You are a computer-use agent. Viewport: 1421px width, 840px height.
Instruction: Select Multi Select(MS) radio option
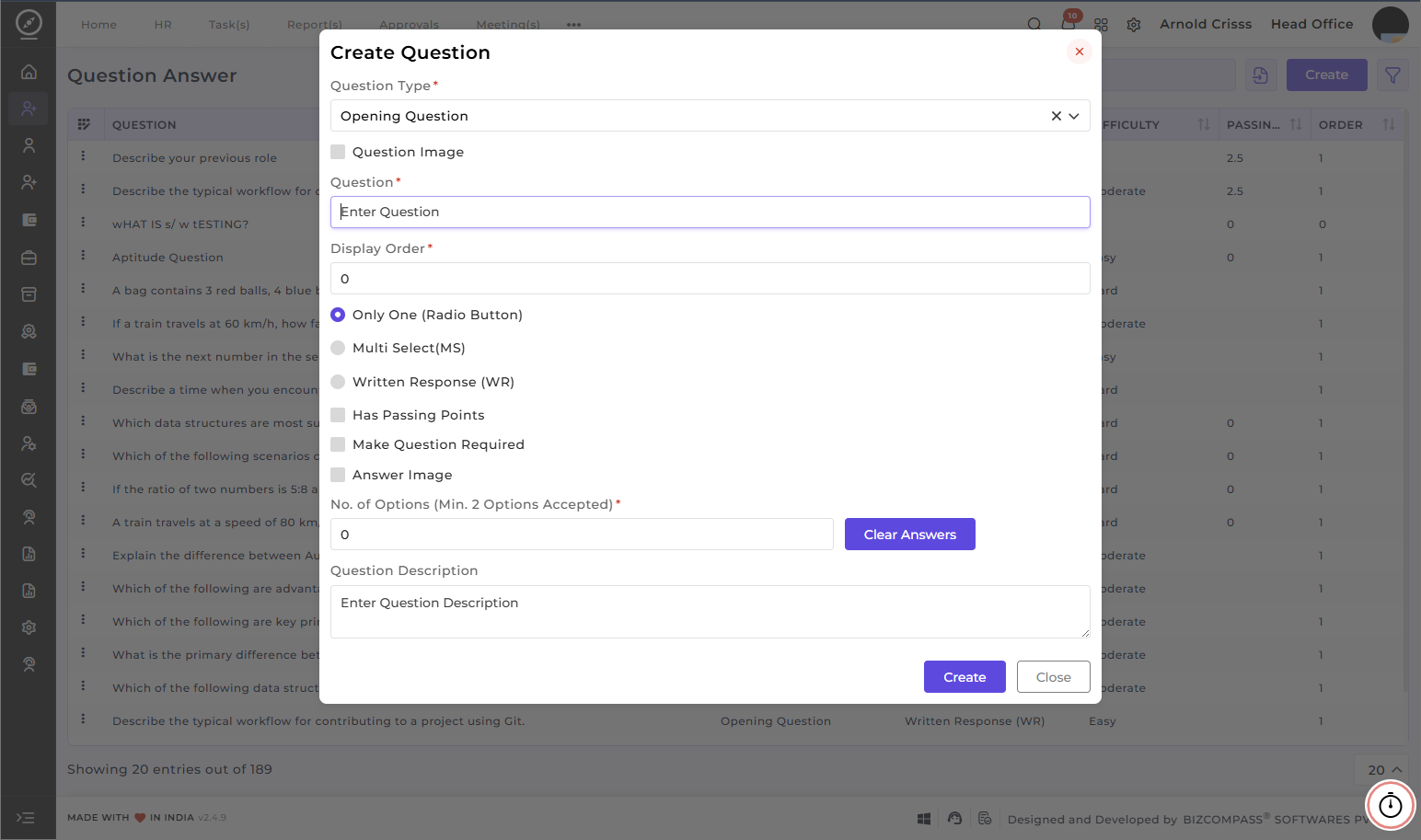click(x=338, y=348)
